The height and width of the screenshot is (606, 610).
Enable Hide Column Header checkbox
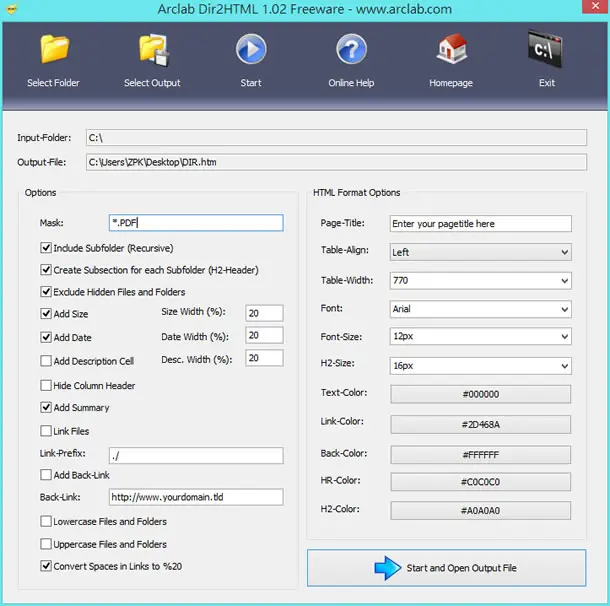[x=46, y=385]
